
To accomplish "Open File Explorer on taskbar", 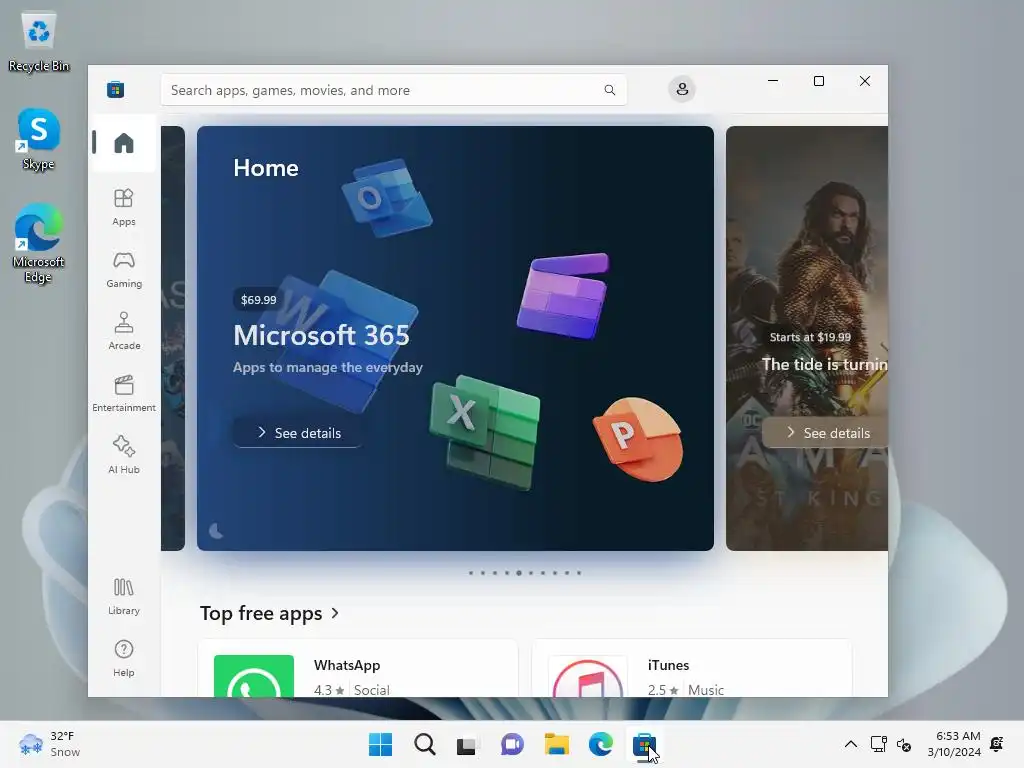I will 556,744.
